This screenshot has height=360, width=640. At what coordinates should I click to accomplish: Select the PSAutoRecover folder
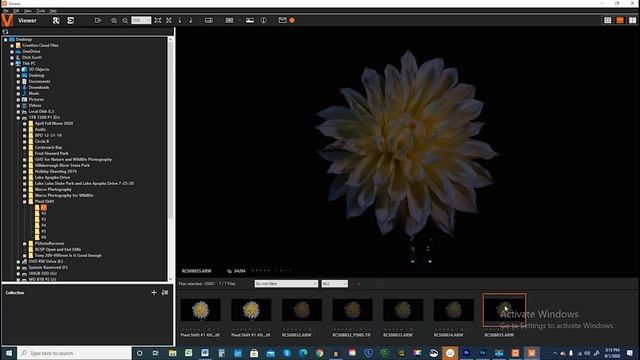coord(49,244)
